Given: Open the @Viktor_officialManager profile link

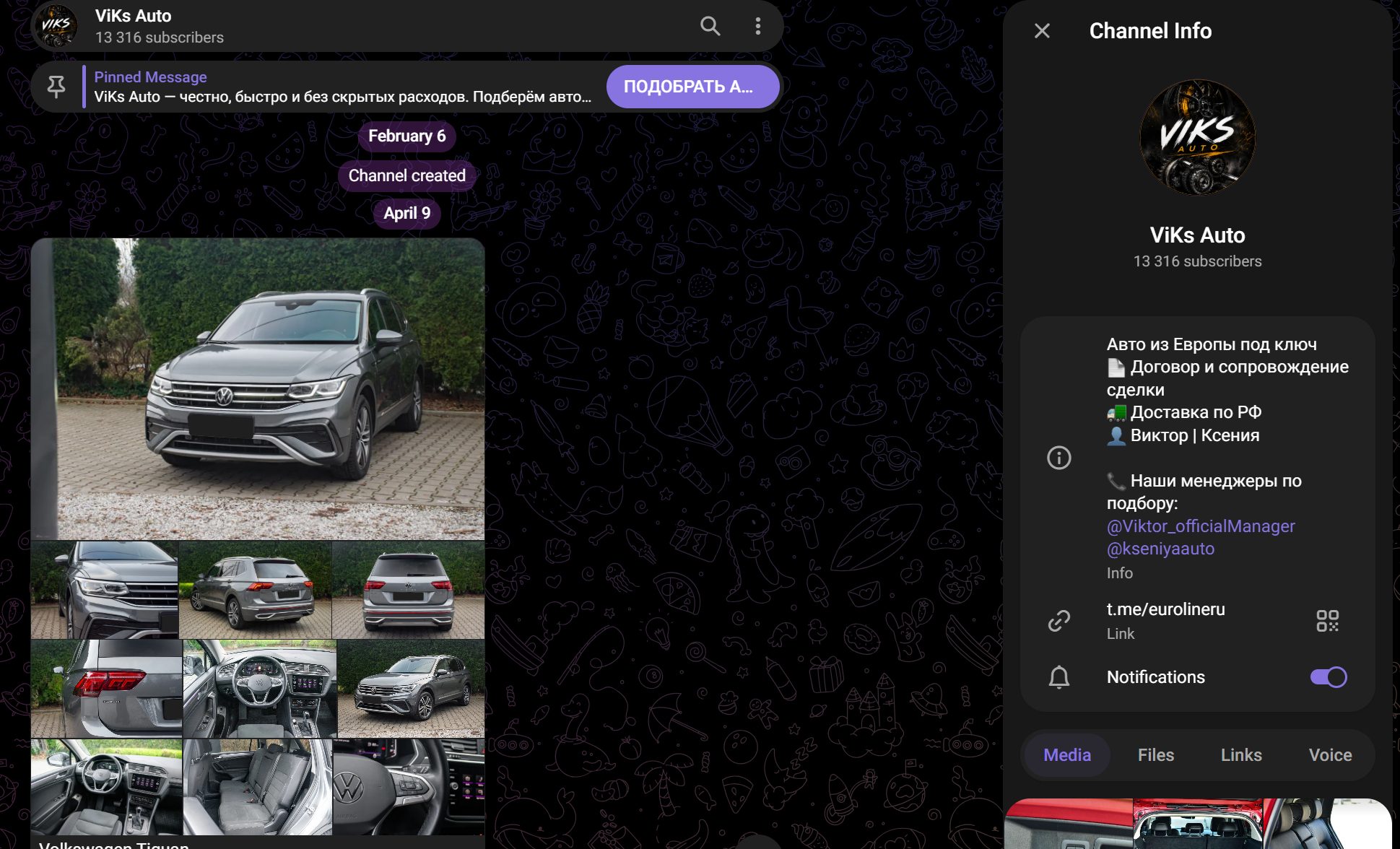Looking at the screenshot, I should coord(1201,526).
